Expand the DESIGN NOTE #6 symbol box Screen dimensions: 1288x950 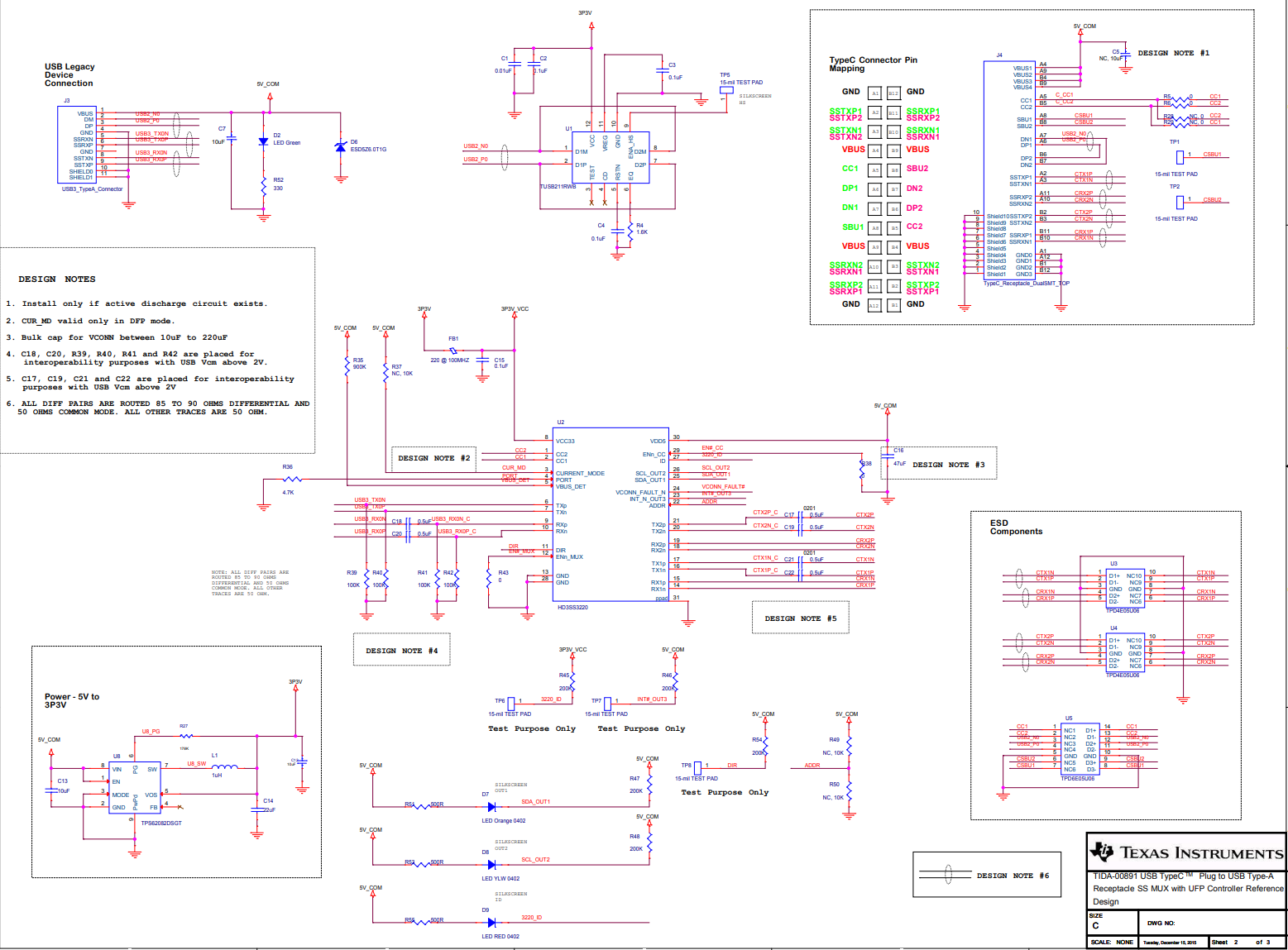986,875
